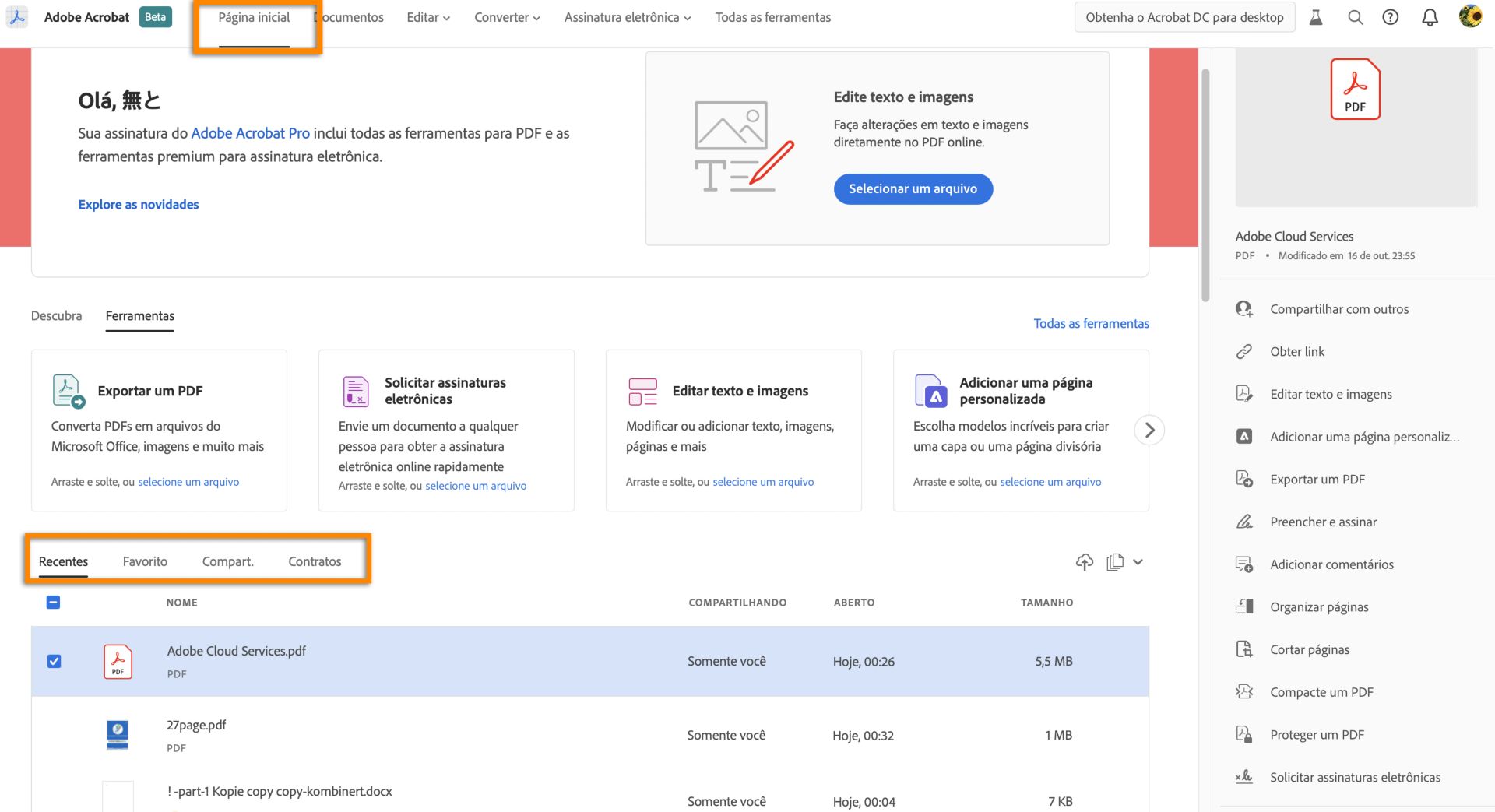This screenshot has height=812, width=1495.
Task: Sort by the NOME column header
Action: click(x=181, y=603)
